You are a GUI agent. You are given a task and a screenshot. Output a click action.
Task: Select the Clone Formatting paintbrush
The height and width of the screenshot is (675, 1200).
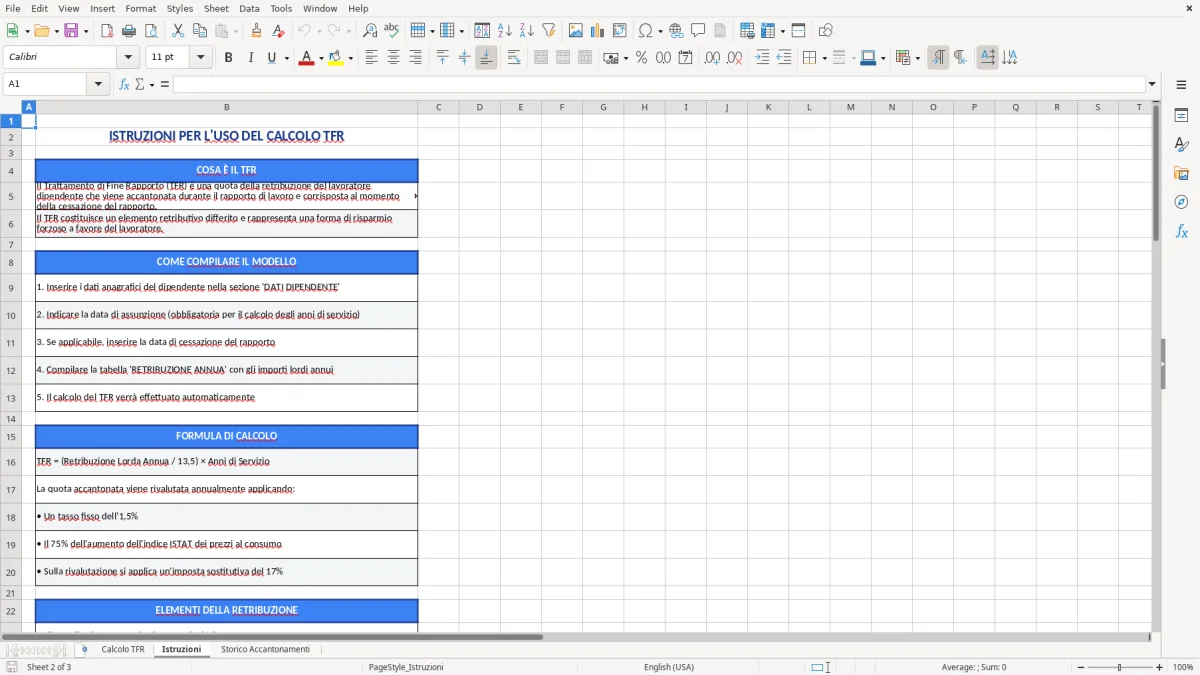pyautogui.click(x=256, y=31)
